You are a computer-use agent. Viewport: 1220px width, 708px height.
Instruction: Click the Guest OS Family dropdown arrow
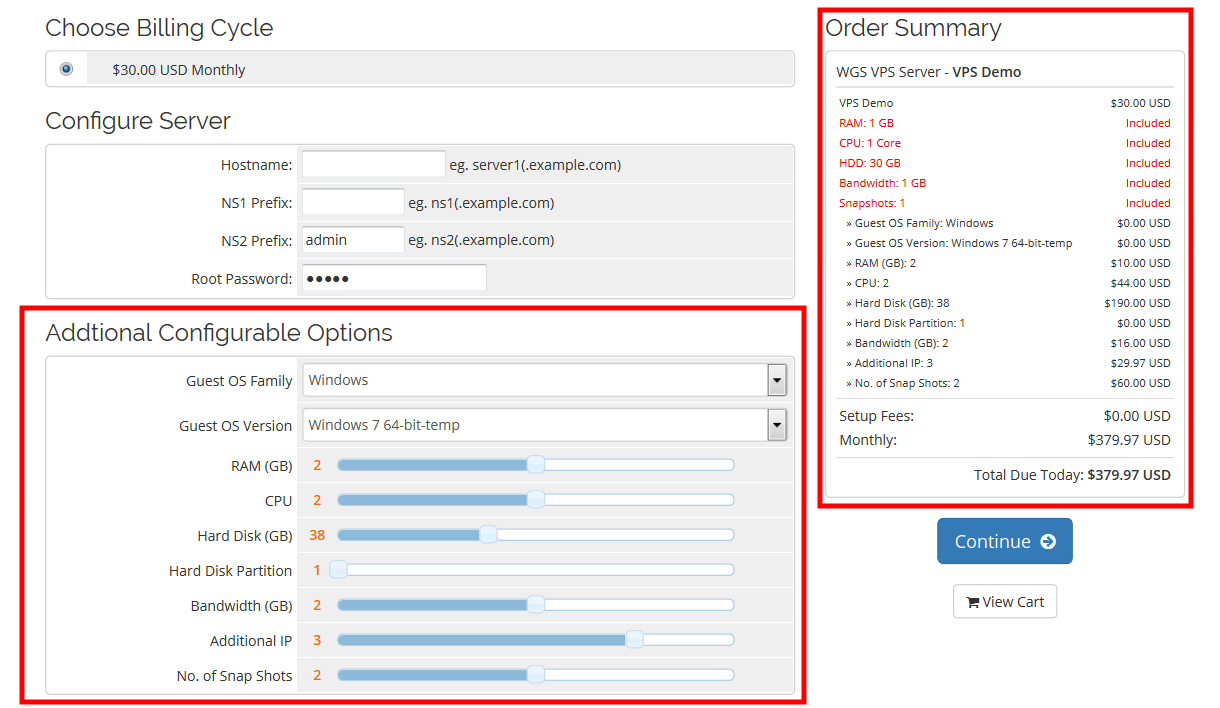pyautogui.click(x=777, y=380)
